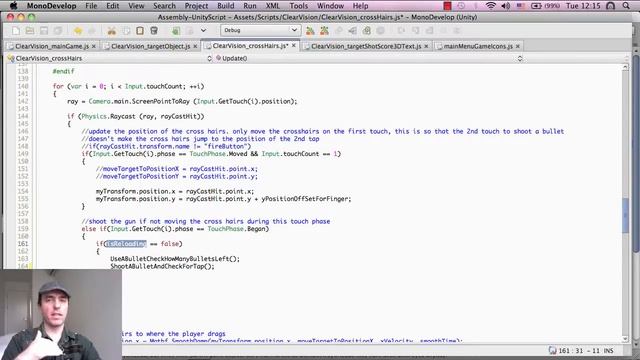Click the greyed icon right of the build icons

click(339, 31)
